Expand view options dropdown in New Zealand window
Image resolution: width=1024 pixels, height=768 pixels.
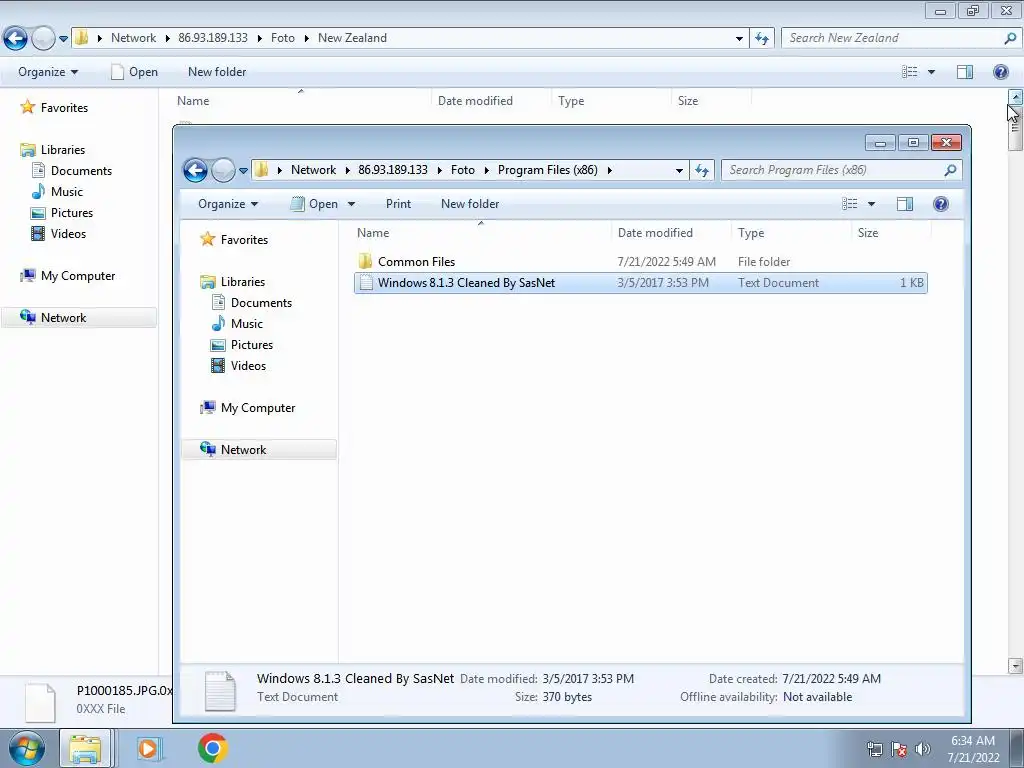[931, 72]
